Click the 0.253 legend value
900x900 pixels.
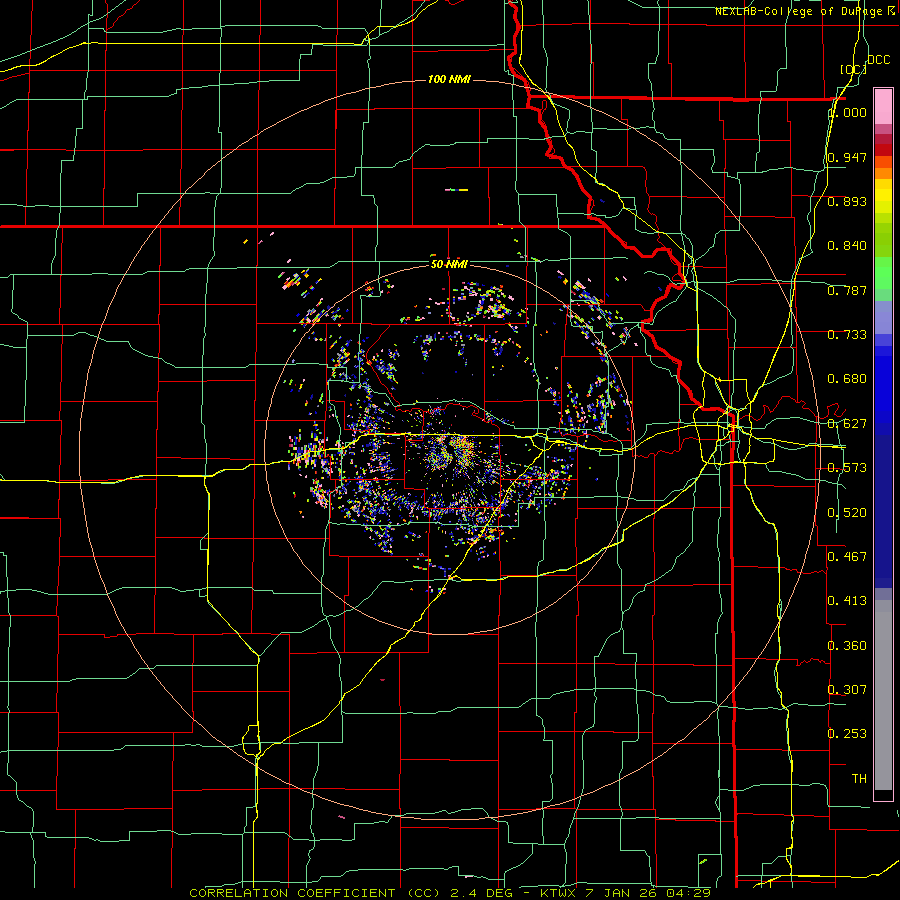click(847, 734)
